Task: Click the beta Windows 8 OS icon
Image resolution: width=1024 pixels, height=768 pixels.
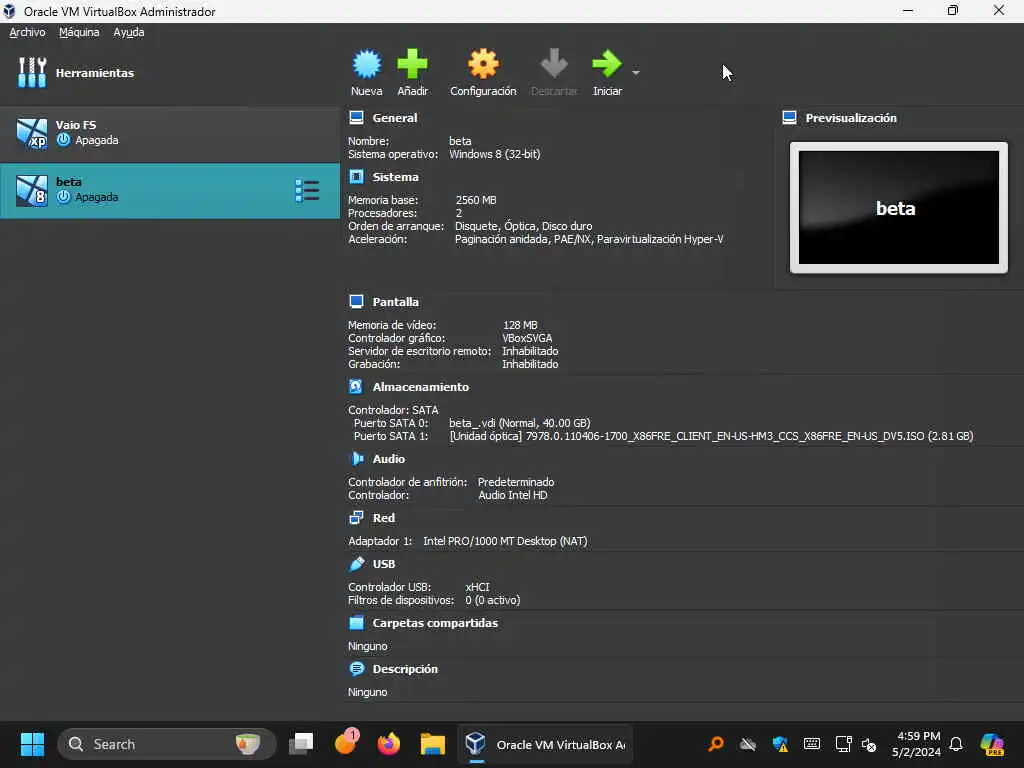Action: tap(31, 191)
